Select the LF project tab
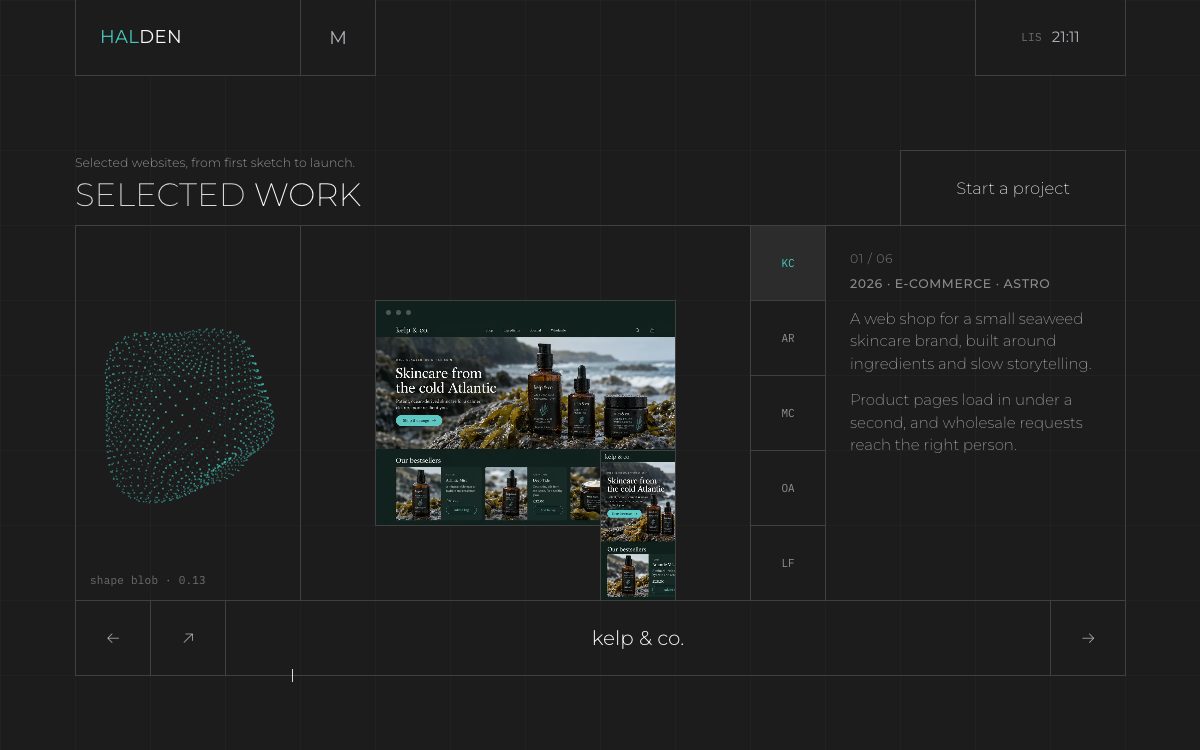 (788, 563)
